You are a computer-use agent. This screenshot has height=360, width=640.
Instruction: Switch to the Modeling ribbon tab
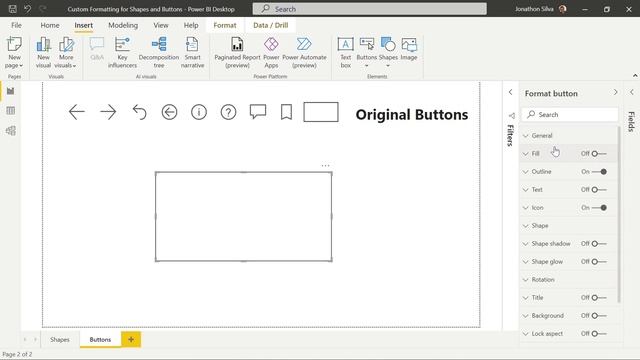(x=123, y=25)
